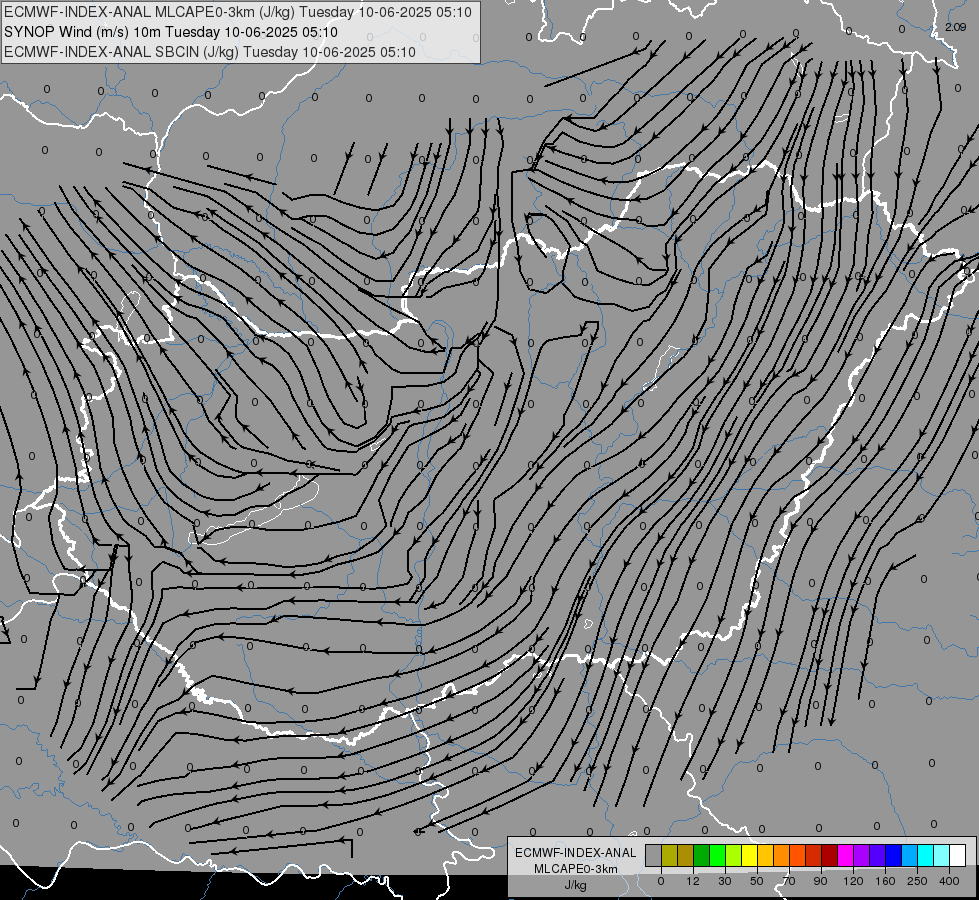Select the bright green legend swatch
This screenshot has height=900, width=979.
tap(717, 855)
